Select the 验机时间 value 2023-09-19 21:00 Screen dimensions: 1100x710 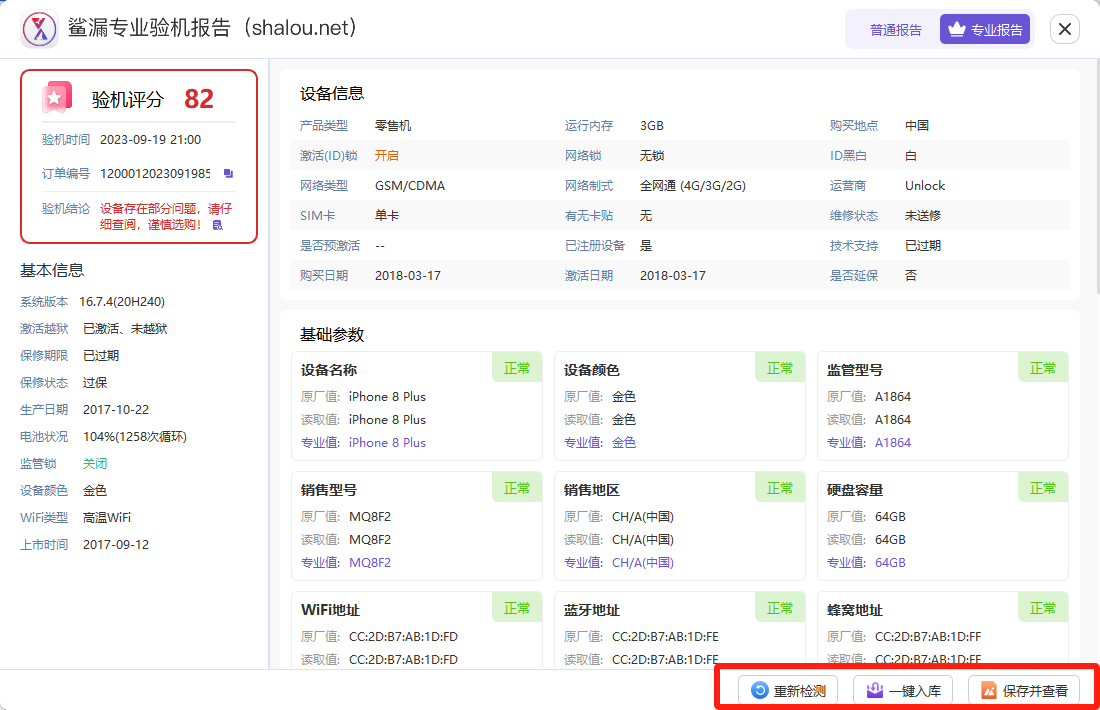pos(150,140)
